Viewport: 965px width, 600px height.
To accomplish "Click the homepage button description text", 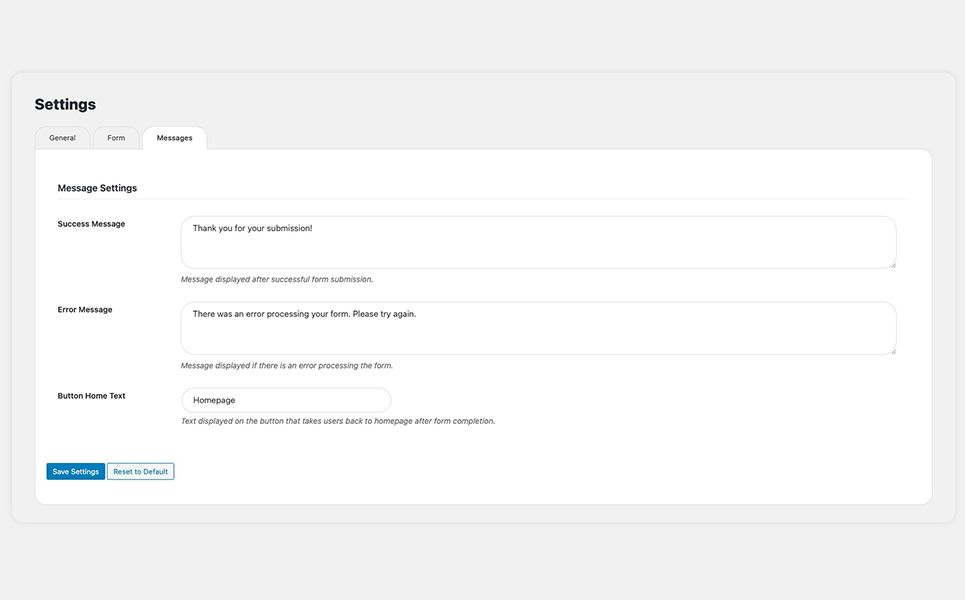I will pyautogui.click(x=337, y=421).
